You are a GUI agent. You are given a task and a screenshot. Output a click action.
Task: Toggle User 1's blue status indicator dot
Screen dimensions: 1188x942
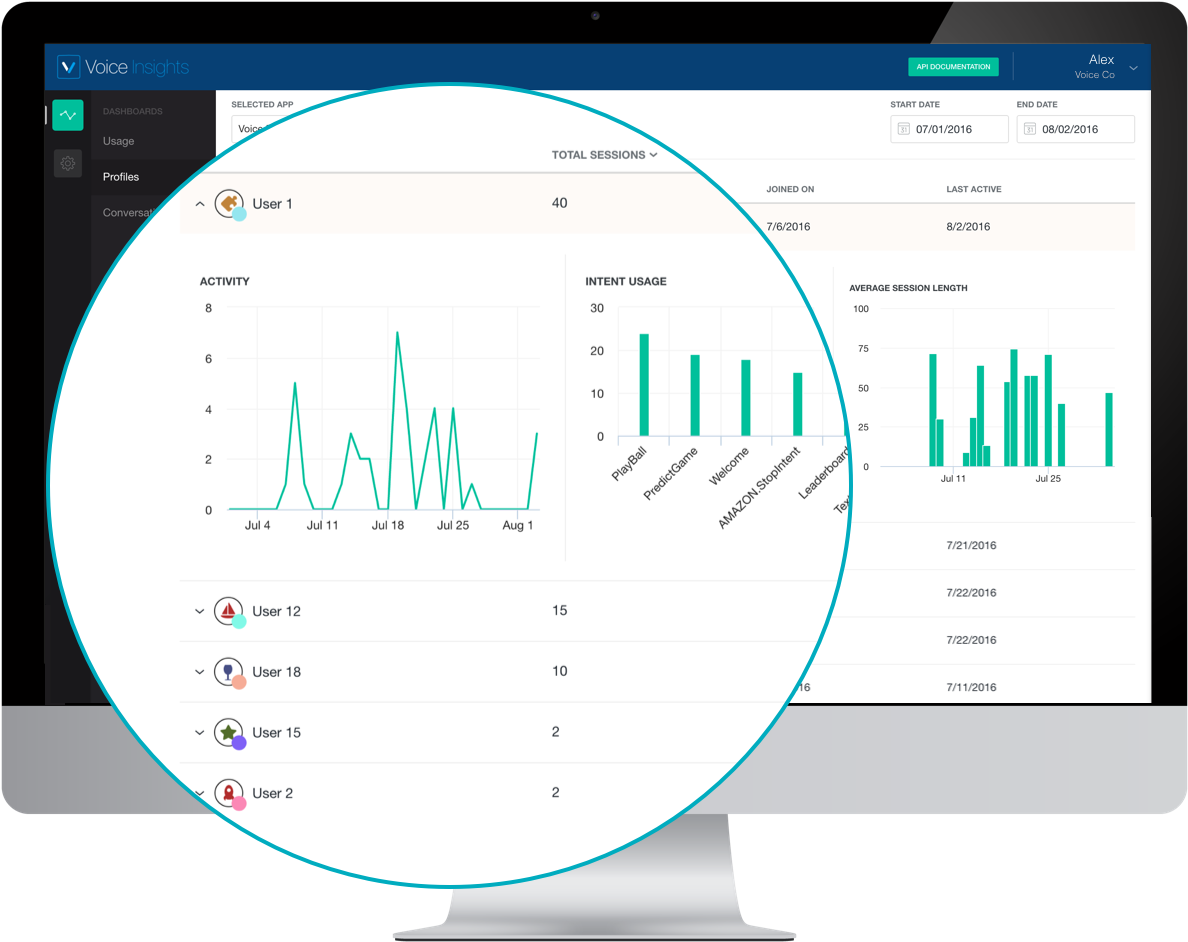point(240,214)
